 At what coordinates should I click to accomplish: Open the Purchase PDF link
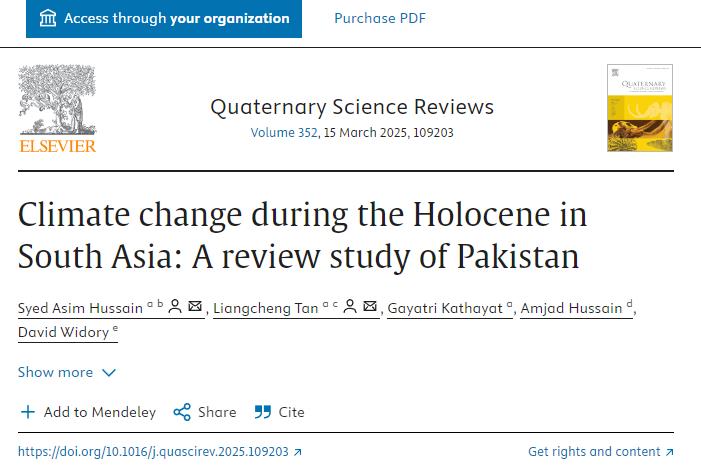[380, 18]
